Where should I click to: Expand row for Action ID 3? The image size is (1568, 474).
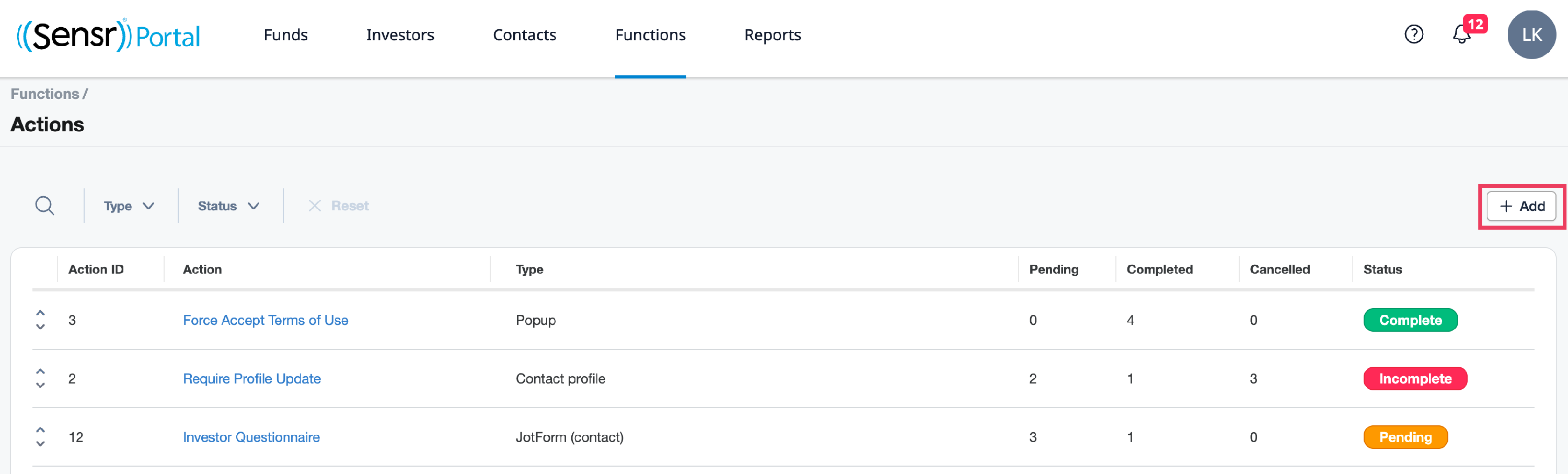click(x=40, y=320)
